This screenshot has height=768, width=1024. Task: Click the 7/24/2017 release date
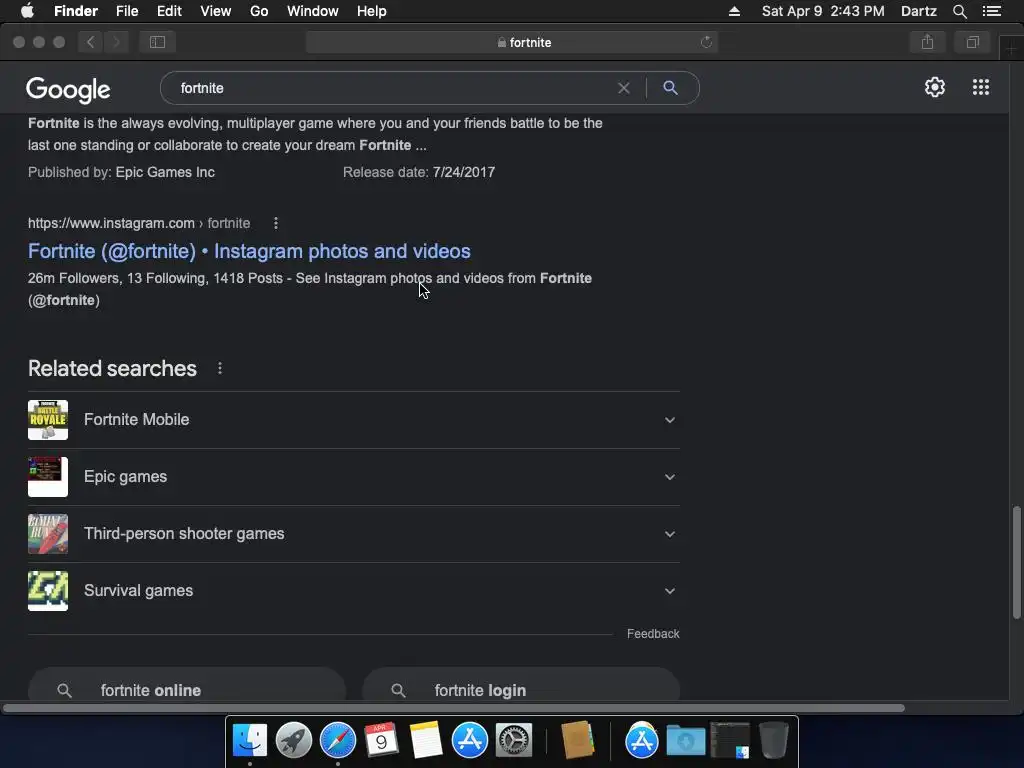tap(464, 172)
